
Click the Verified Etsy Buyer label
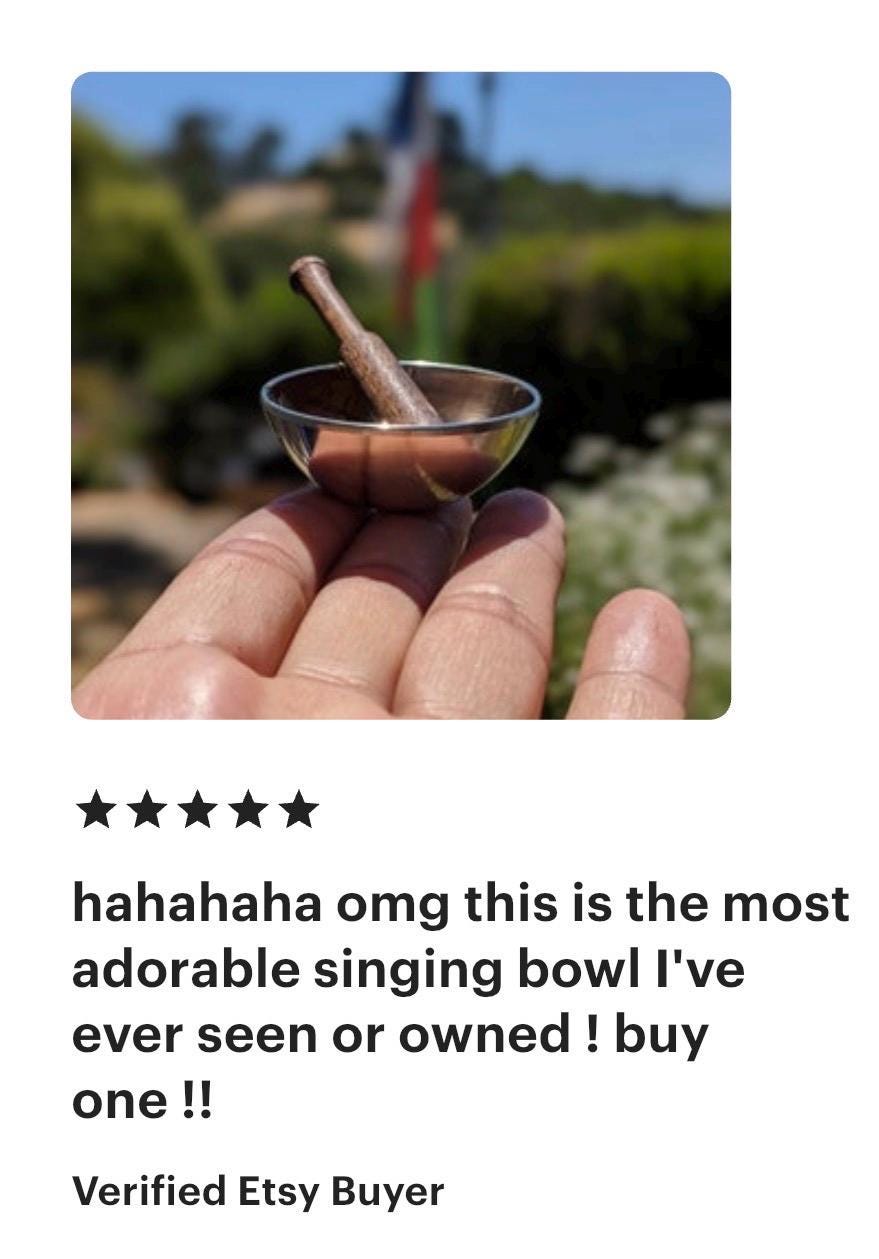click(x=258, y=1191)
